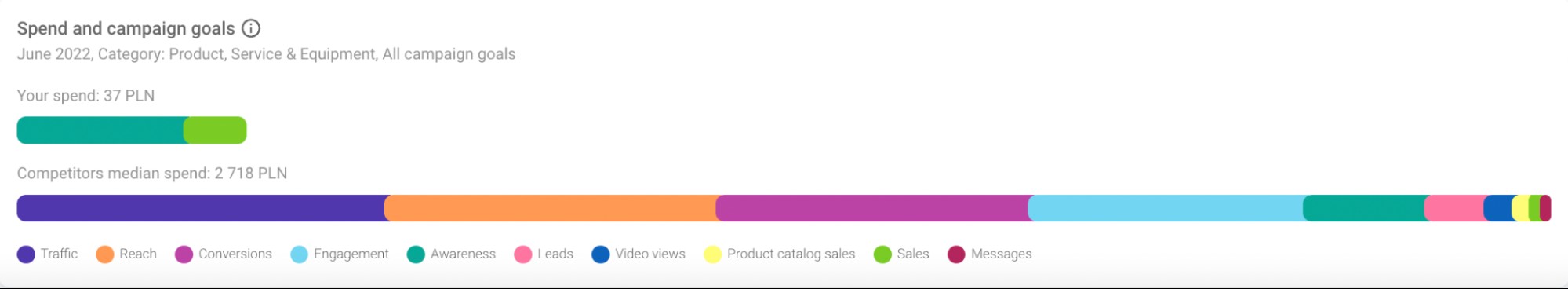Click green Sales portion of your spend bar
This screenshot has width=1568, height=289.
coord(216,130)
